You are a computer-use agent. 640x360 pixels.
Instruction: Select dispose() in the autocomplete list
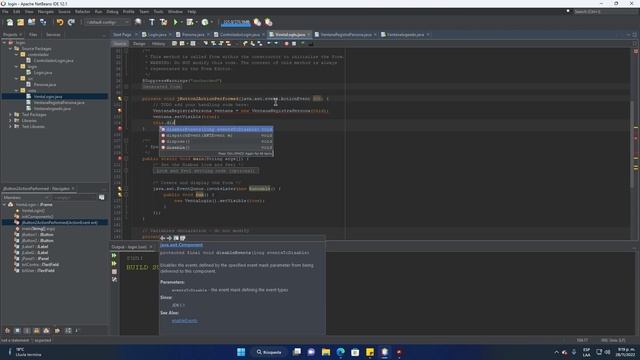point(216,141)
